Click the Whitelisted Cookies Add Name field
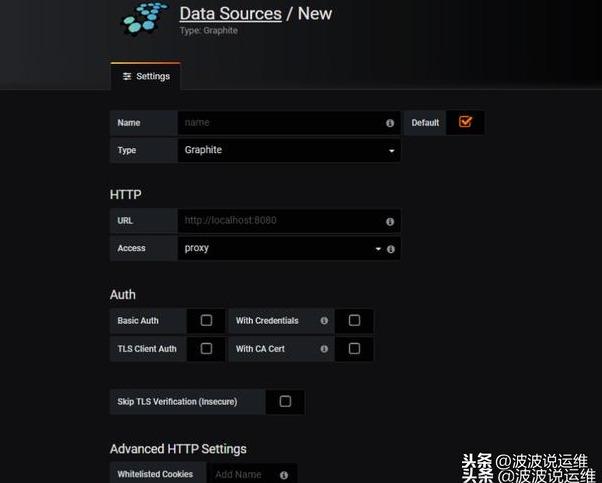Viewport: 602px width, 483px height. [252, 475]
